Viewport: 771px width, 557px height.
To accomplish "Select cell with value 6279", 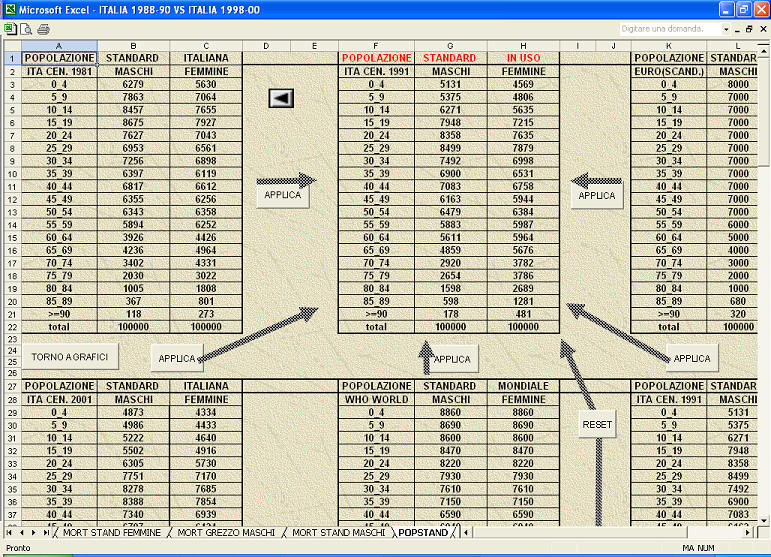I will pyautogui.click(x=133, y=84).
